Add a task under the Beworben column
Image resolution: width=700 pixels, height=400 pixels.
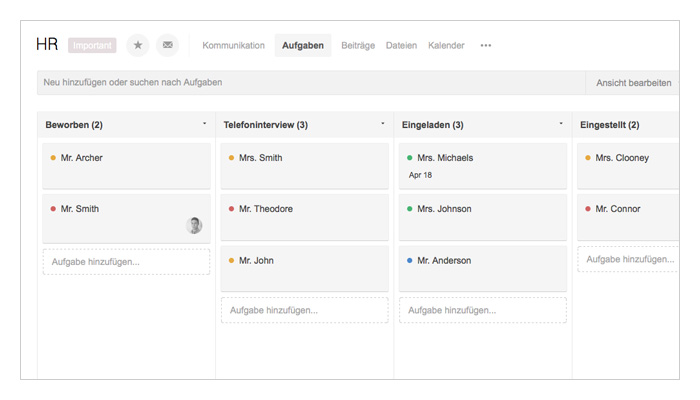point(126,262)
